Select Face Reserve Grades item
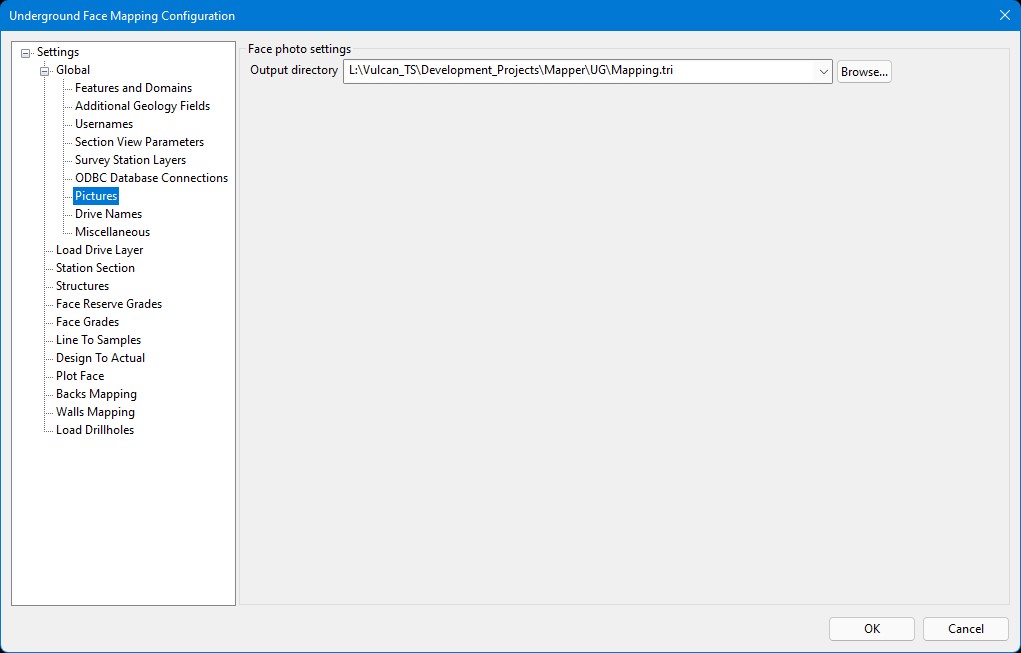This screenshot has height=653, width=1021. tap(109, 304)
